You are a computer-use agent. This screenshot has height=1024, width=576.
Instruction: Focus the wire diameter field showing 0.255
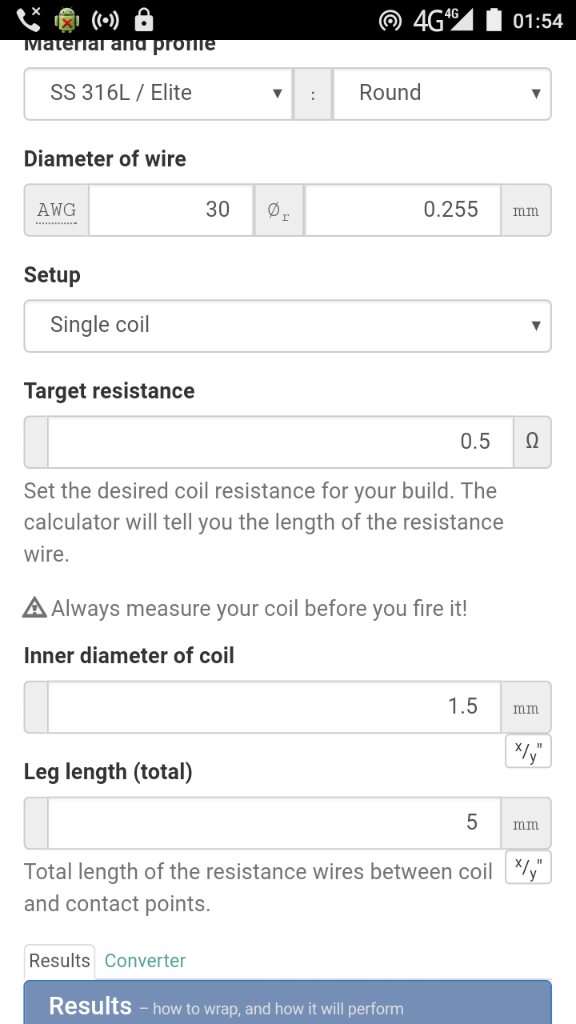point(403,210)
